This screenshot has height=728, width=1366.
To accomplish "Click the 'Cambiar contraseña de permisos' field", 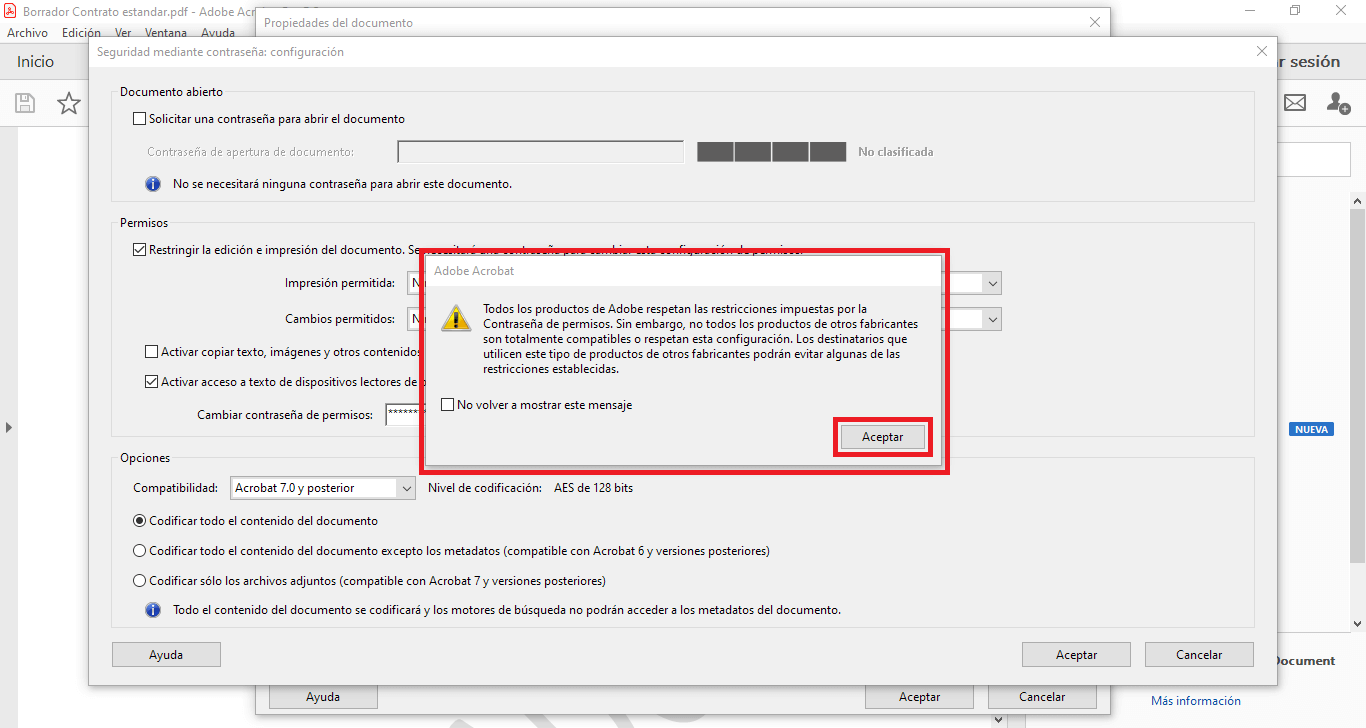I will point(405,415).
